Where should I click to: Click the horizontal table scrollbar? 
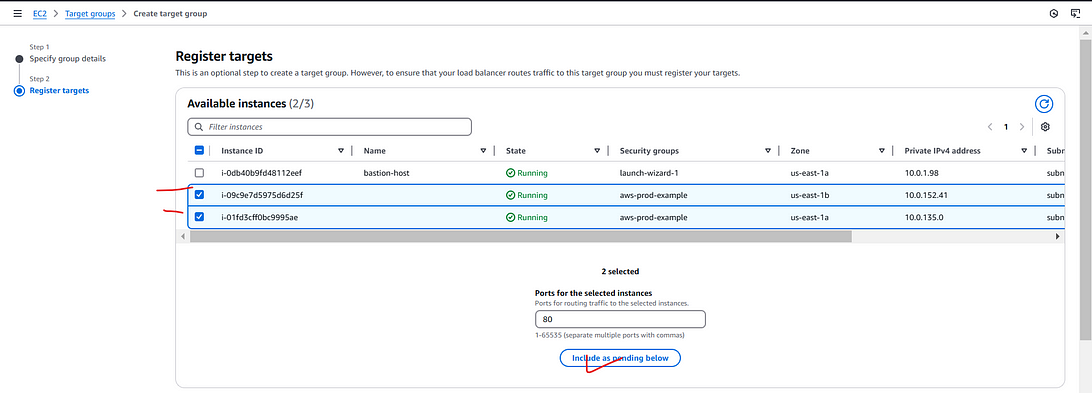click(x=520, y=236)
